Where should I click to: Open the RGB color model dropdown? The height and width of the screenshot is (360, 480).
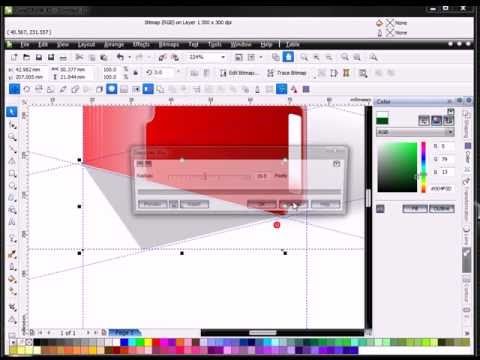[x=415, y=132]
